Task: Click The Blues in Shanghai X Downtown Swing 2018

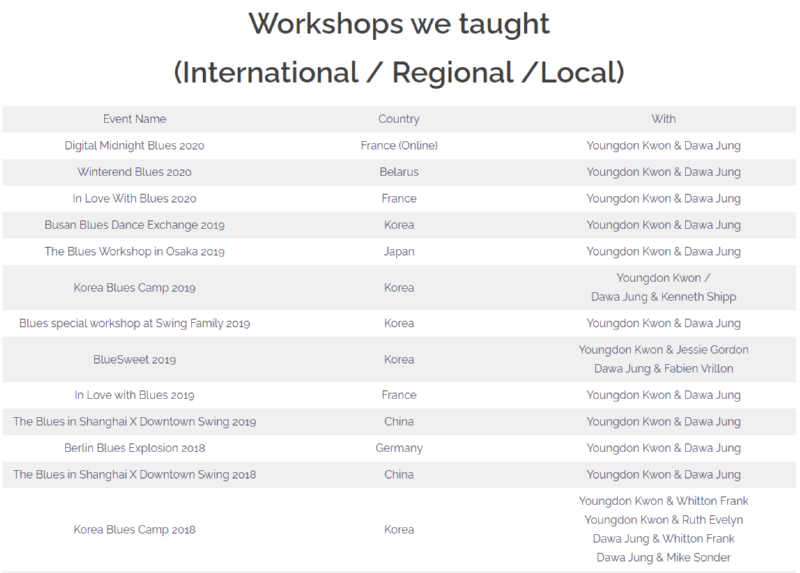Action: tap(134, 475)
